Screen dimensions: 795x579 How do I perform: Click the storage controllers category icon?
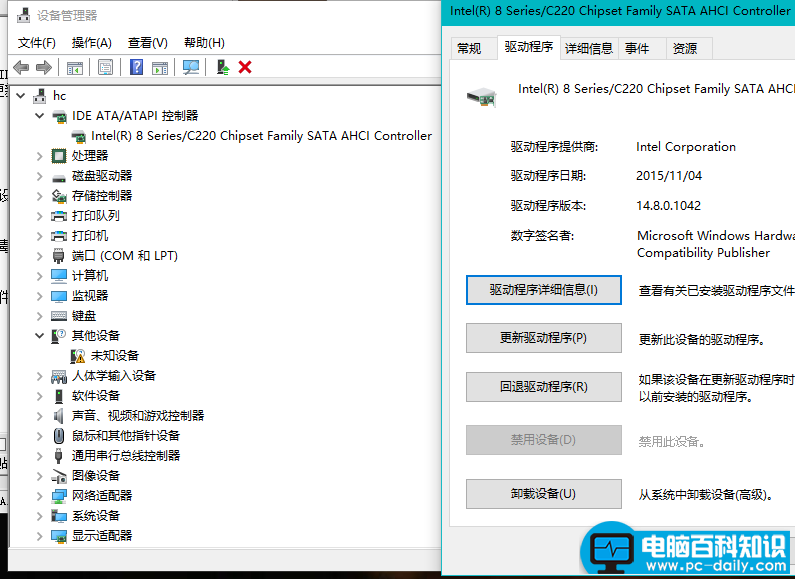coord(59,196)
